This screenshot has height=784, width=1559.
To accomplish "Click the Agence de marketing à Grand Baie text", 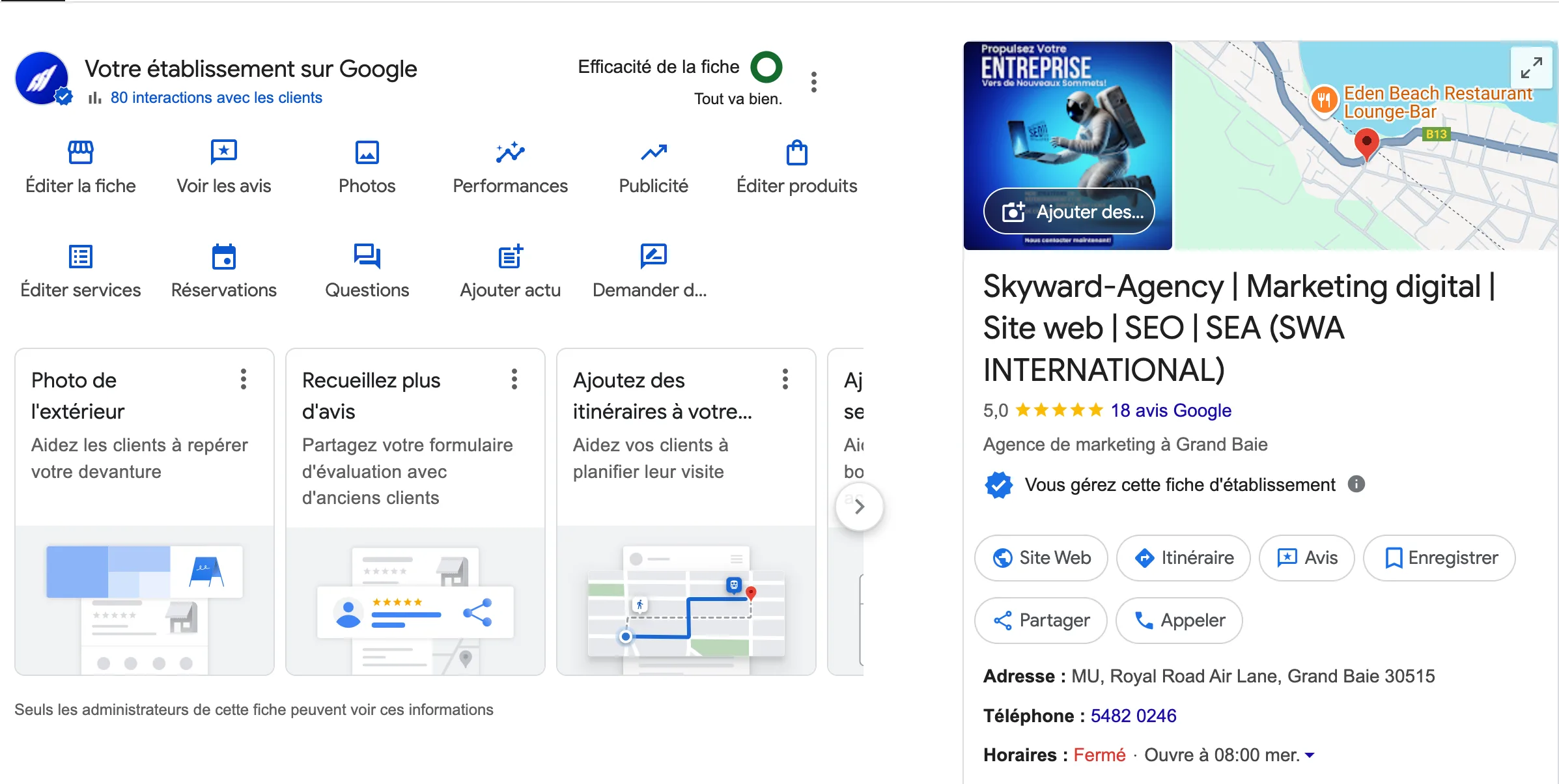I will click(1125, 445).
